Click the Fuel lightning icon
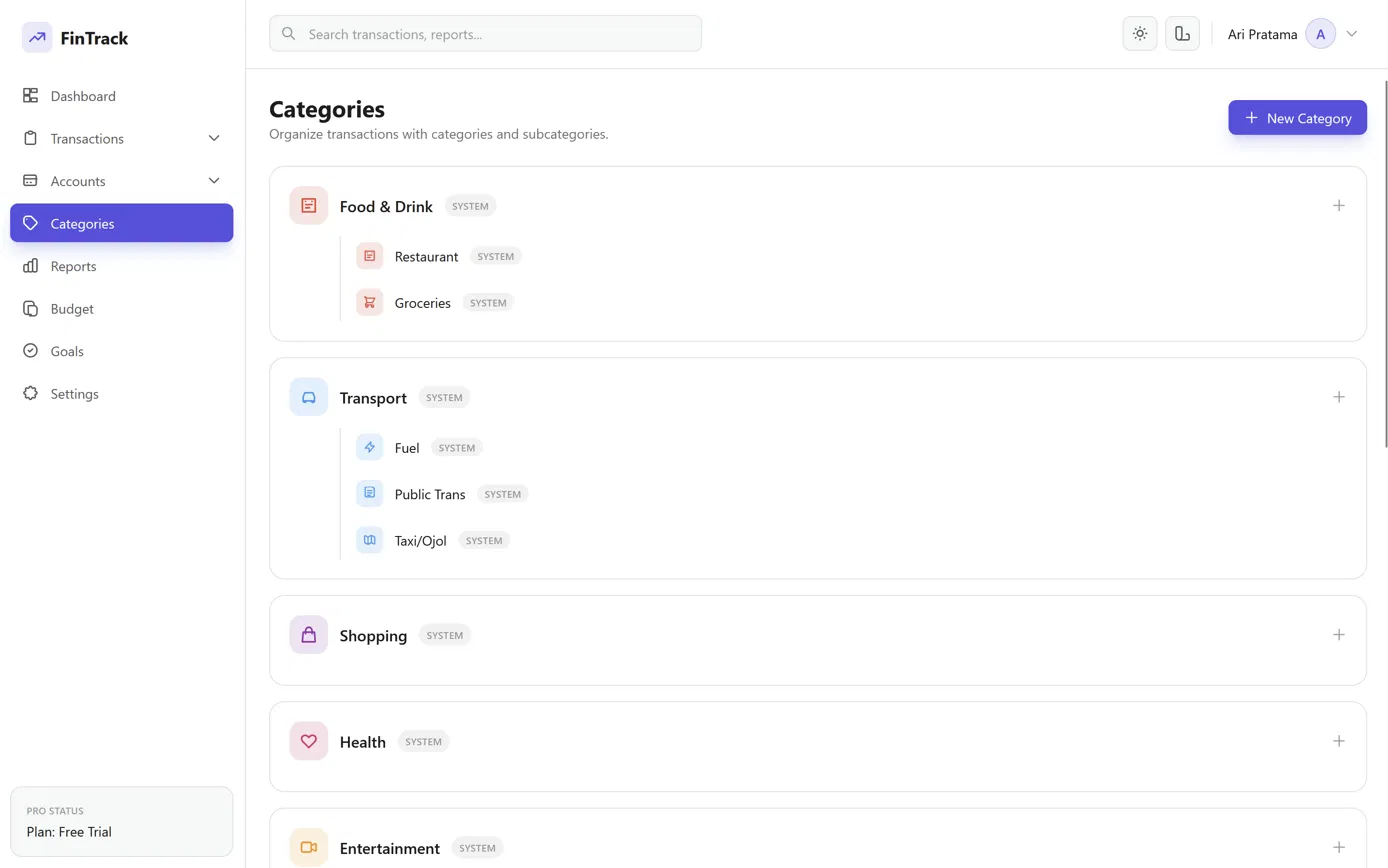1388x868 pixels. [370, 447]
